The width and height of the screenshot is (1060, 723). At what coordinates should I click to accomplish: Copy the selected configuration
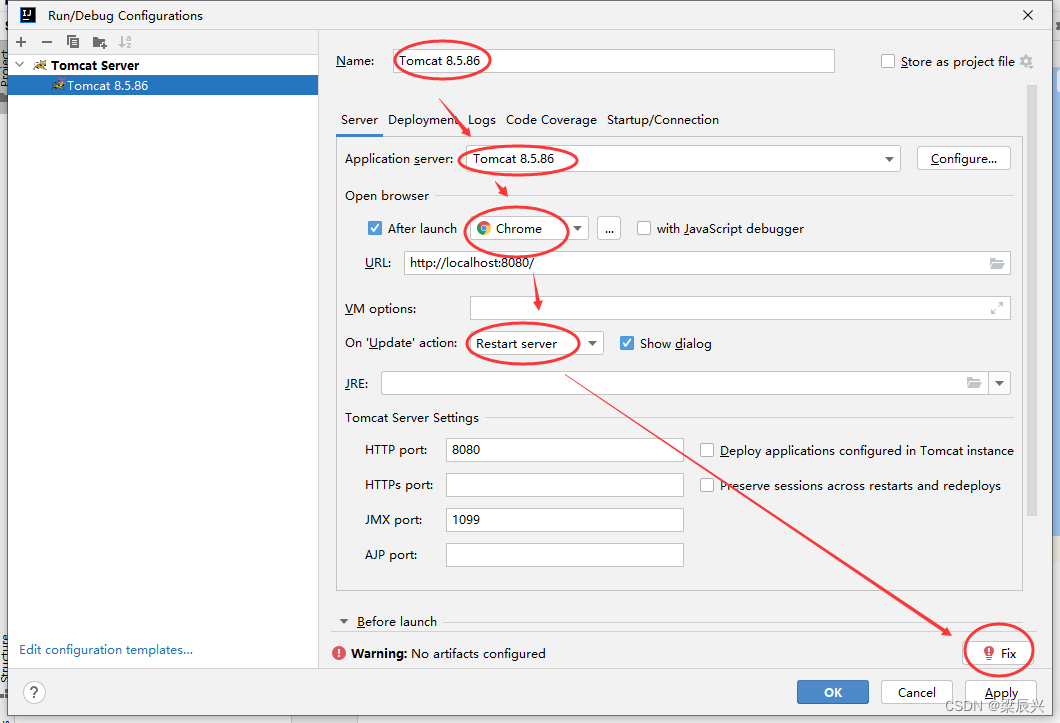(x=73, y=42)
